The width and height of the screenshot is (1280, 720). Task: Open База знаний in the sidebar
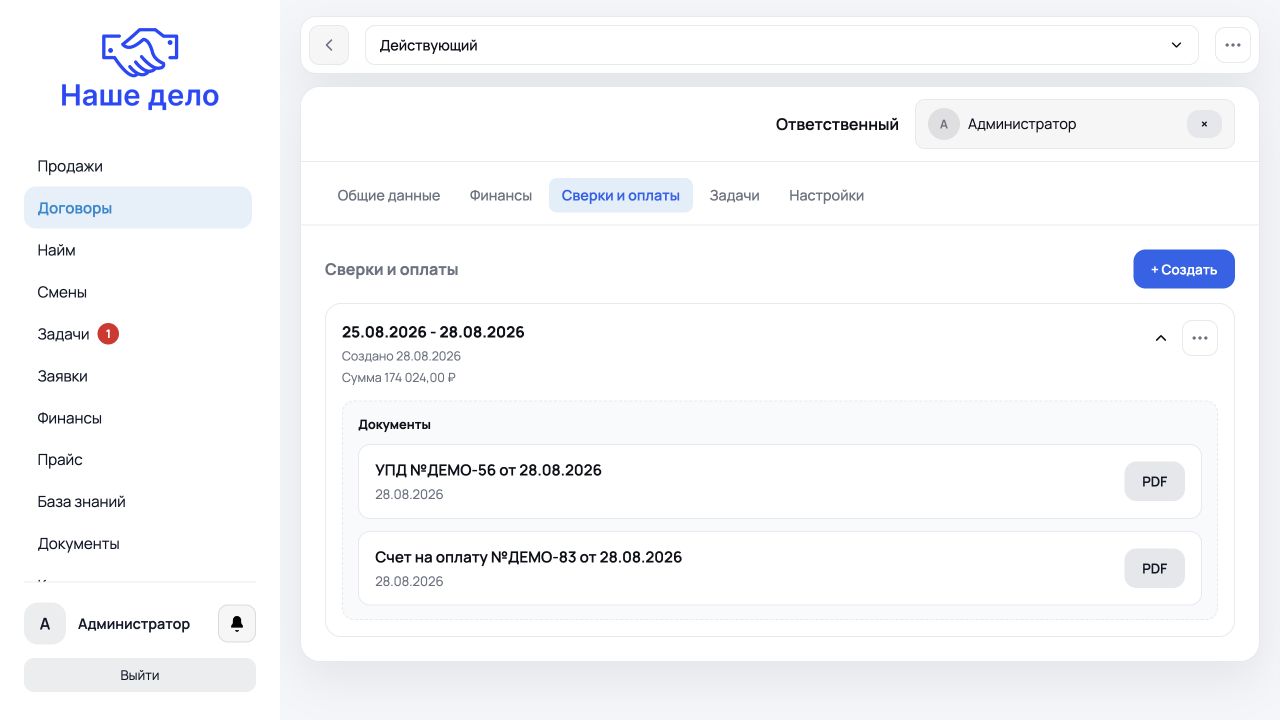click(x=138, y=502)
